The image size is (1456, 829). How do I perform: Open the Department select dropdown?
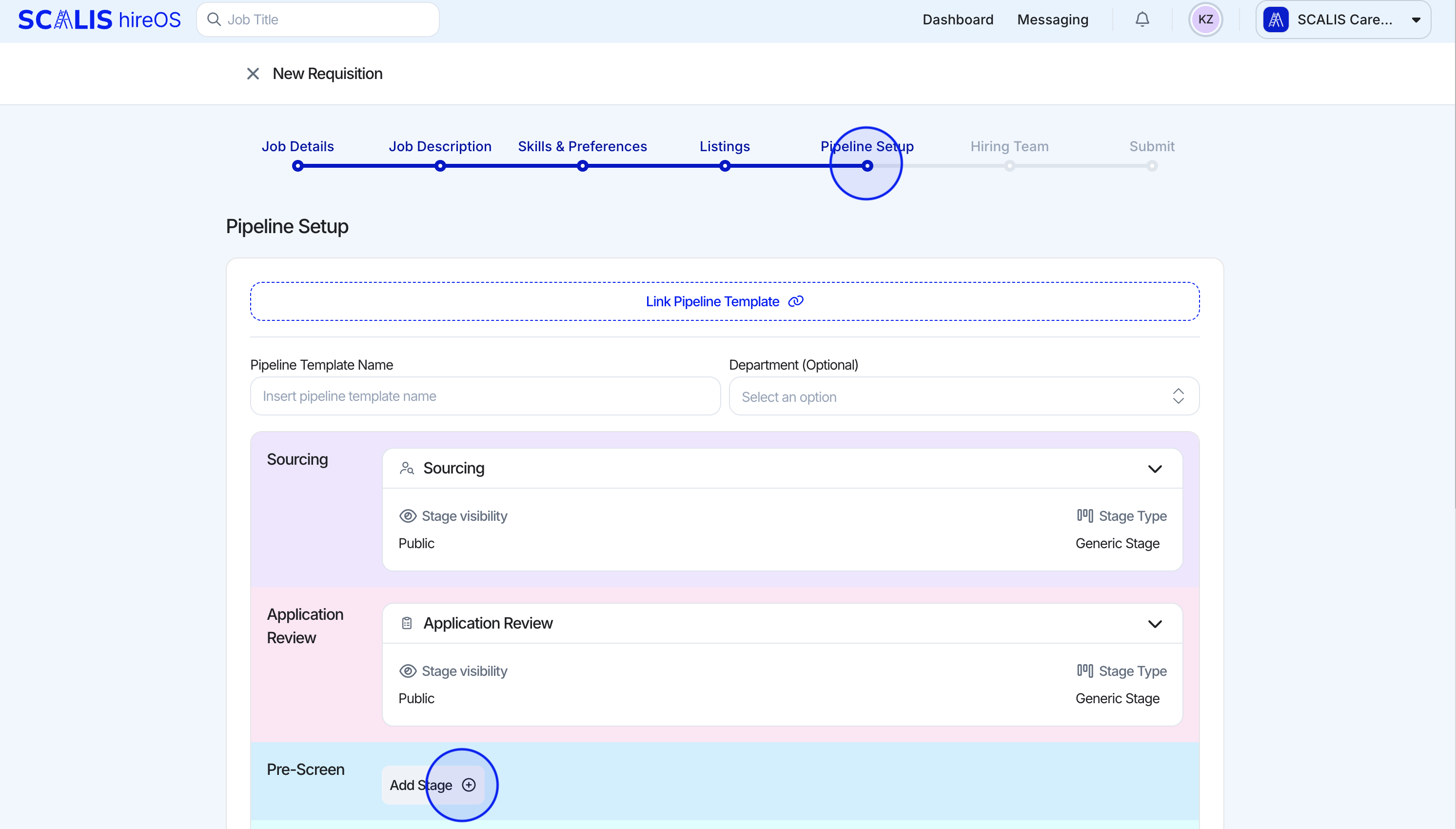[x=963, y=396]
